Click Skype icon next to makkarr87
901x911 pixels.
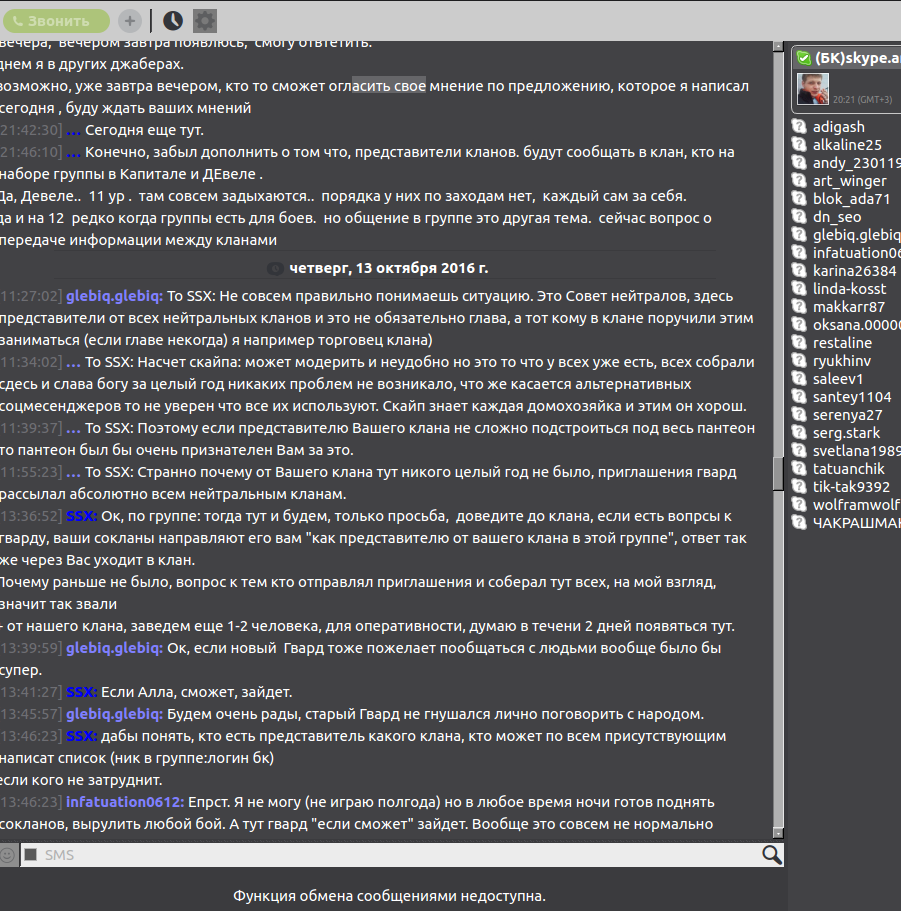799,306
